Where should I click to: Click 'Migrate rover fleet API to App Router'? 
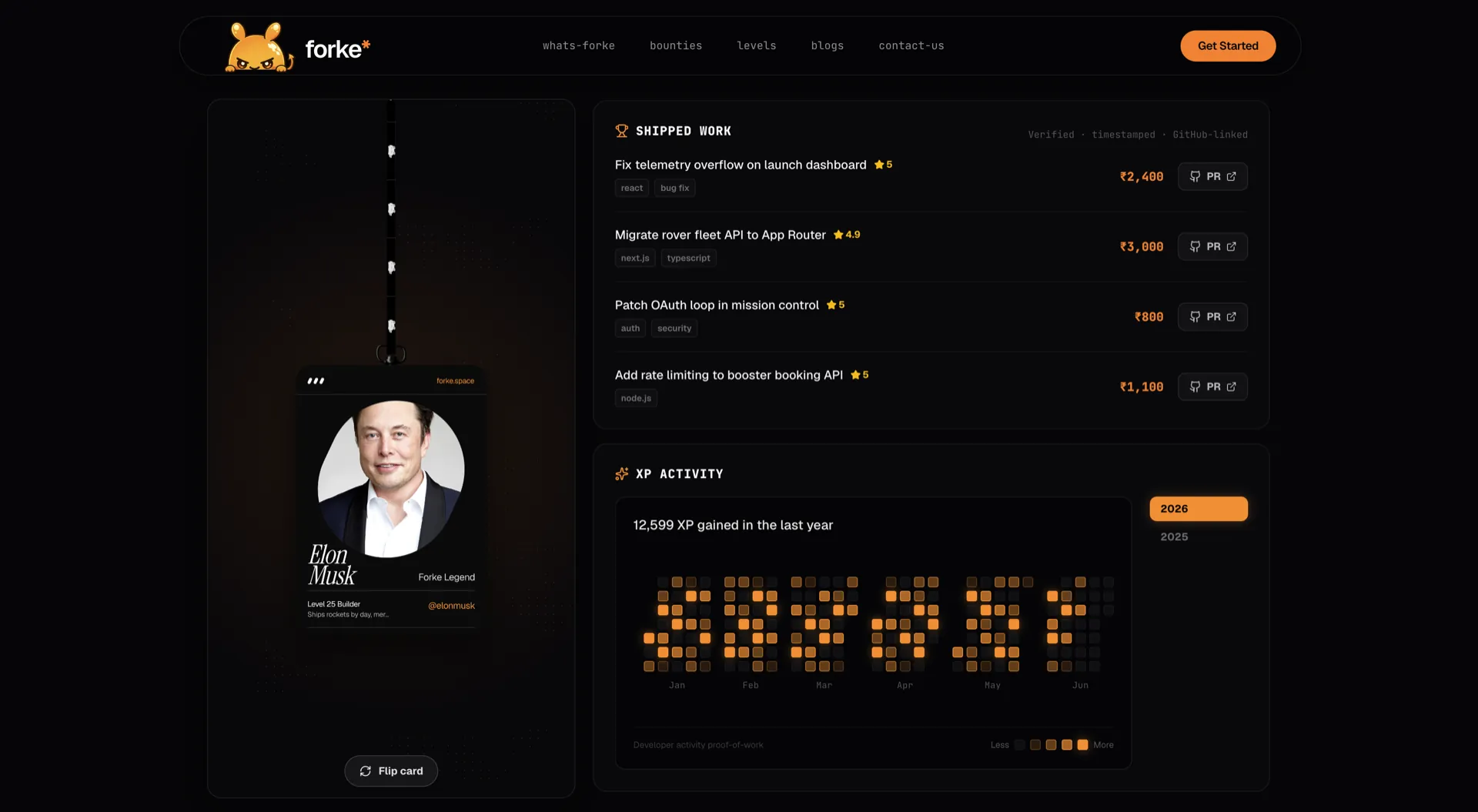pos(720,235)
